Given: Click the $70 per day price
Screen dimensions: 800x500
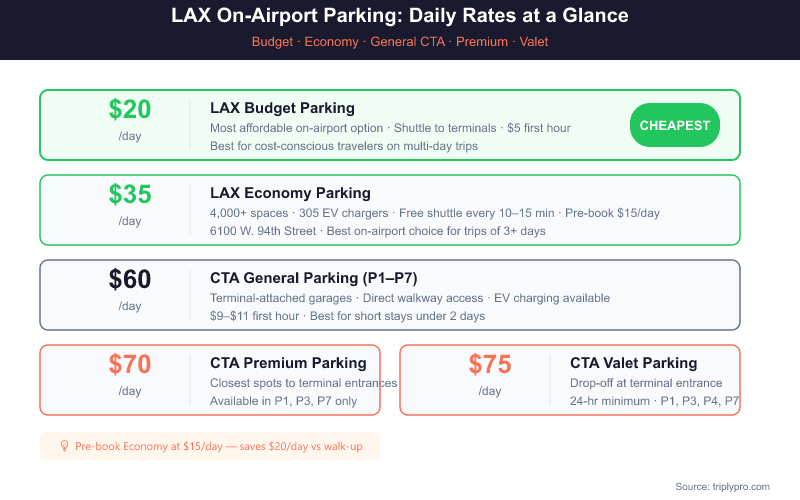Looking at the screenshot, I should point(130,364).
